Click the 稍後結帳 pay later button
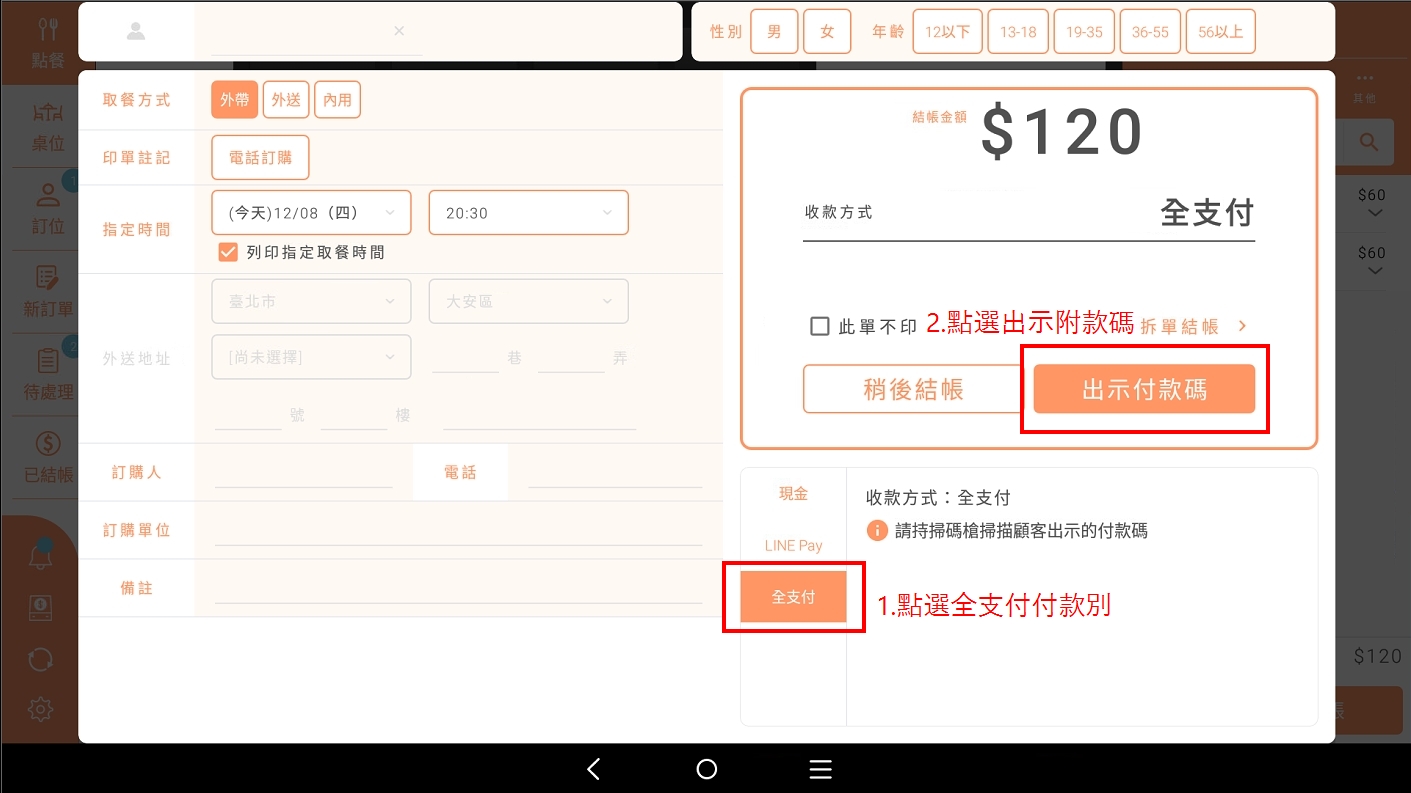Viewport: 1411px width, 793px height. [913, 389]
